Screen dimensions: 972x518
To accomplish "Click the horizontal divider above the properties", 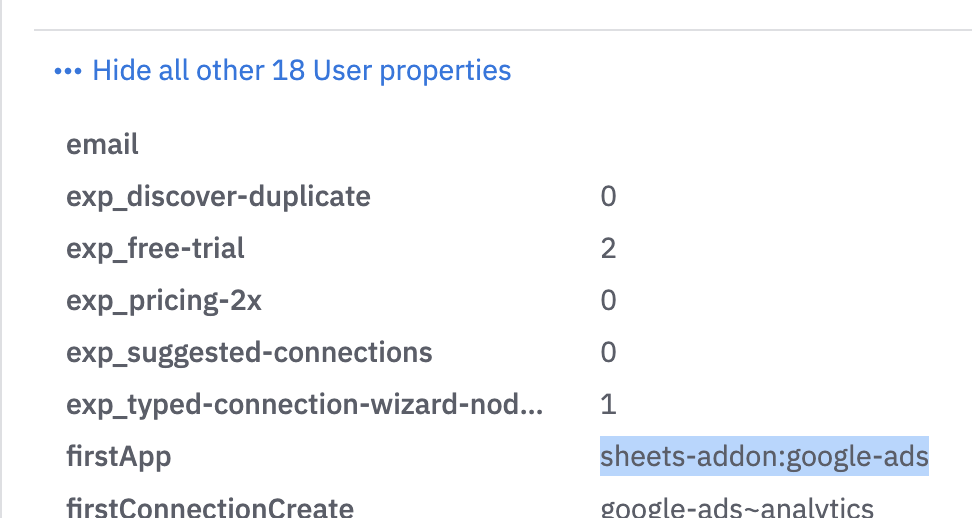I will coord(503,29).
